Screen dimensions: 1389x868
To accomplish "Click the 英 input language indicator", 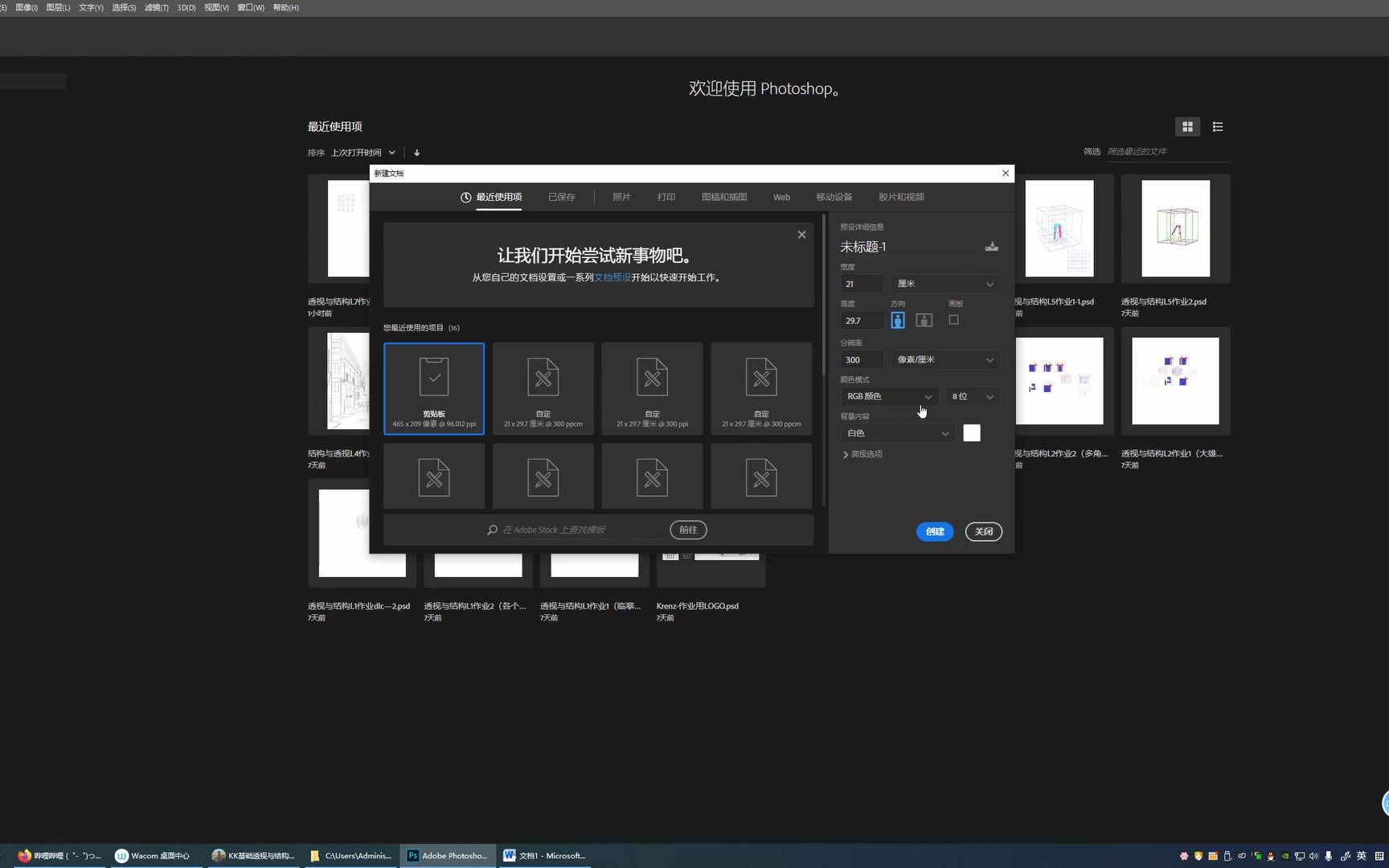I will pyautogui.click(x=1361, y=856).
